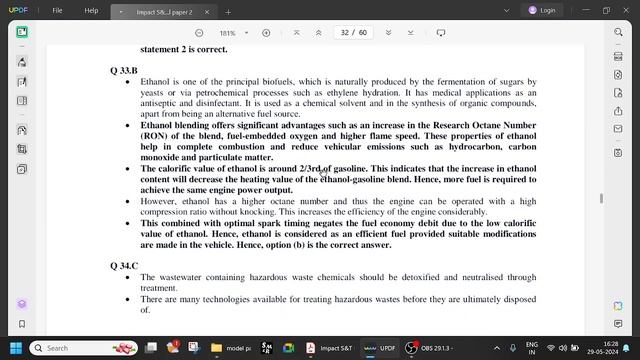Open the Organize Pages tool

coord(22,100)
